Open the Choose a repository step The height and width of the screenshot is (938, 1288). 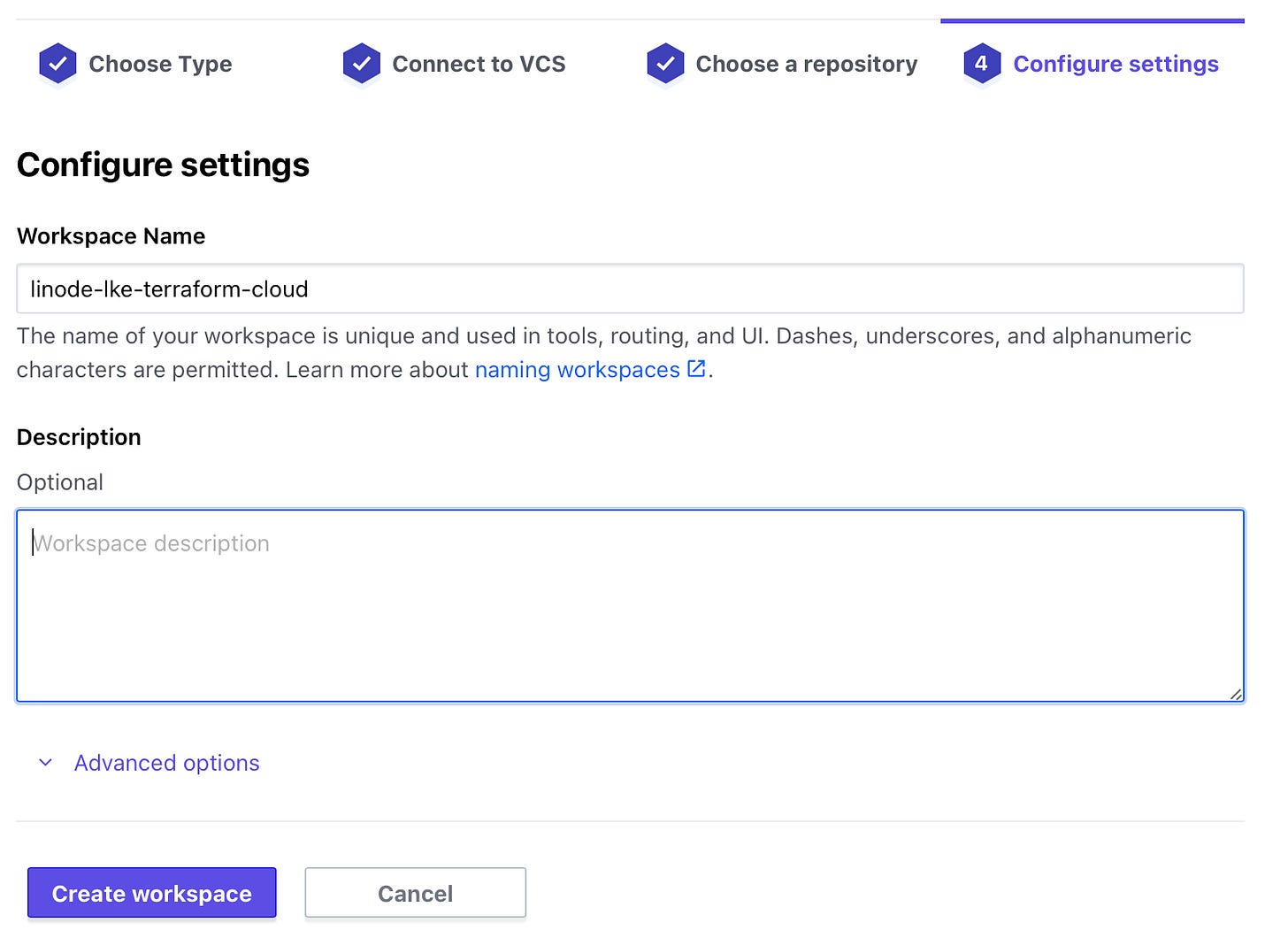pos(806,64)
